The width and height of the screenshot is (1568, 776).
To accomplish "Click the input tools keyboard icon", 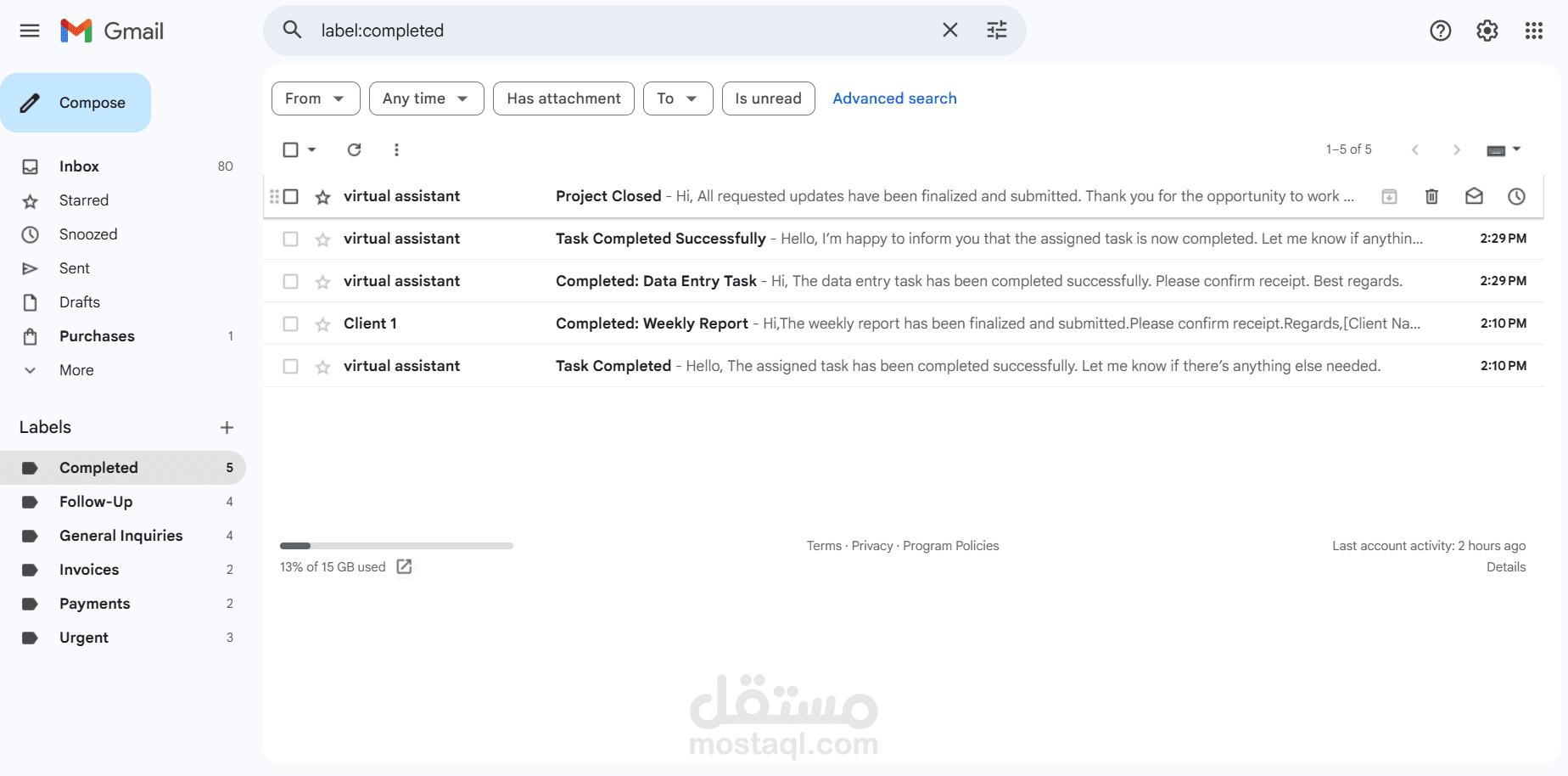I will click(1496, 150).
